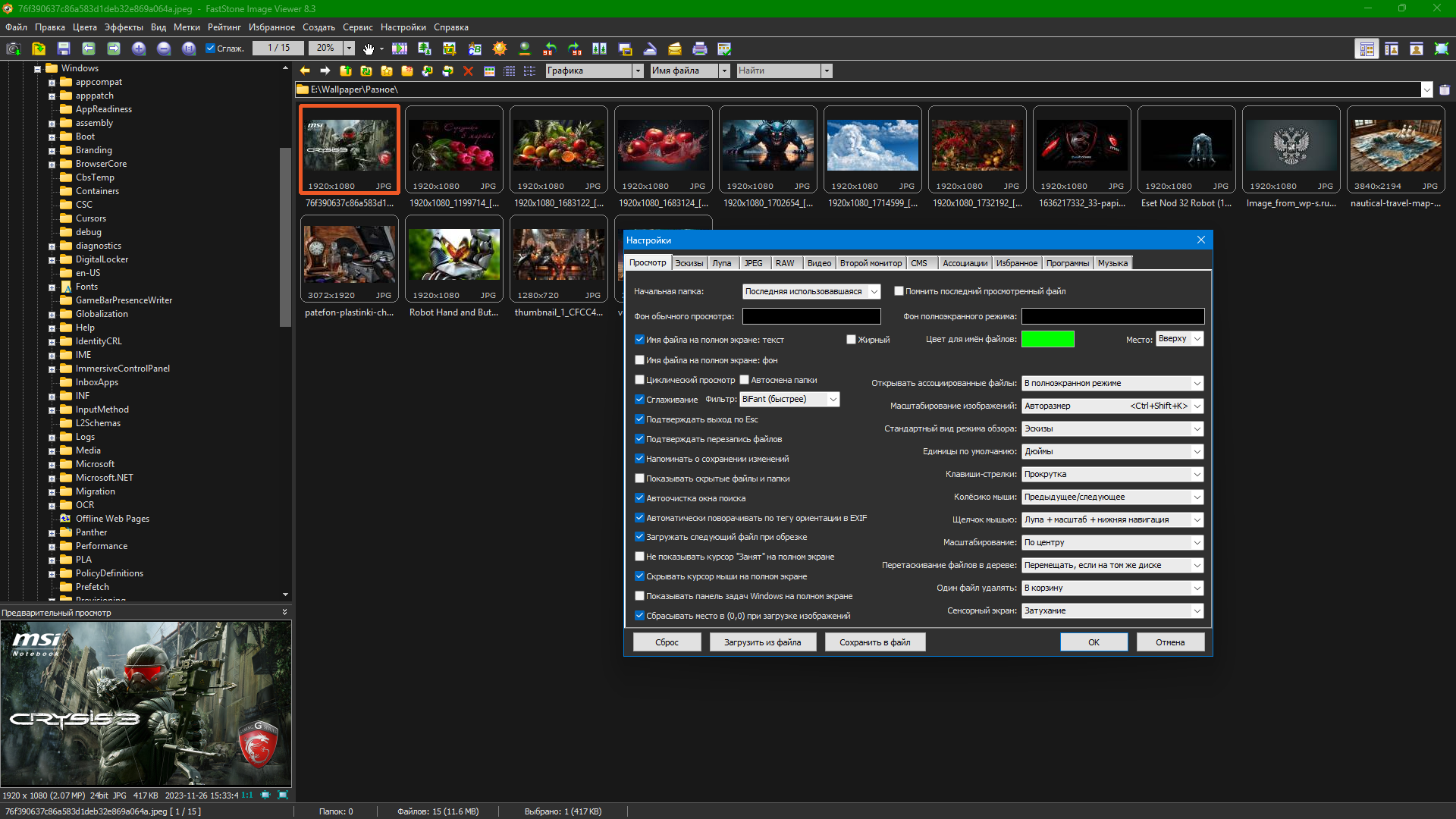Click the red X delete icon

pyautogui.click(x=468, y=71)
